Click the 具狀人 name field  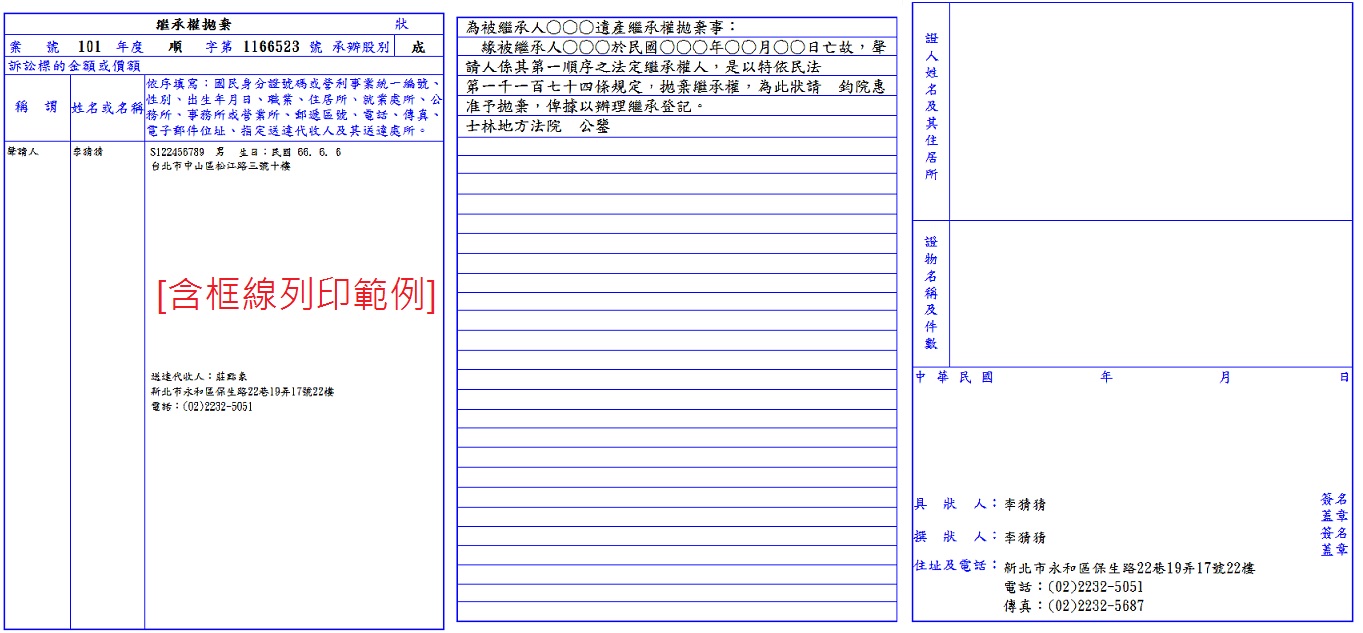(x=1025, y=506)
